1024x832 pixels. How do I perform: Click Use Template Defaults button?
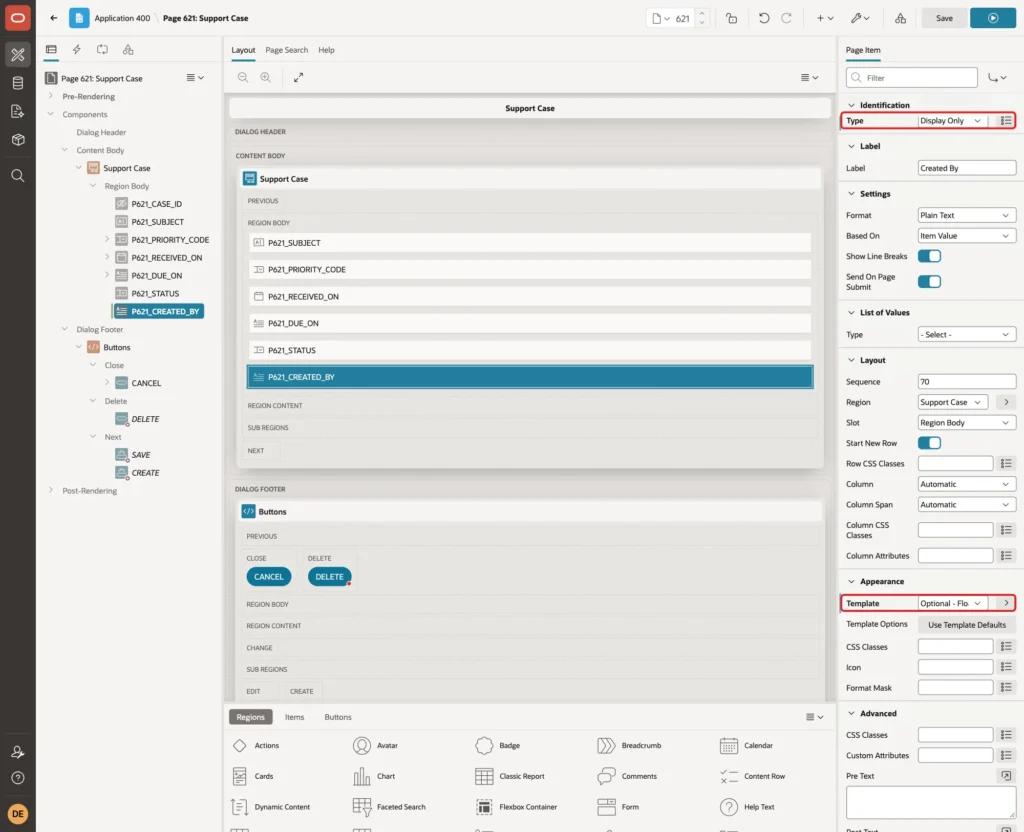[x=967, y=625]
